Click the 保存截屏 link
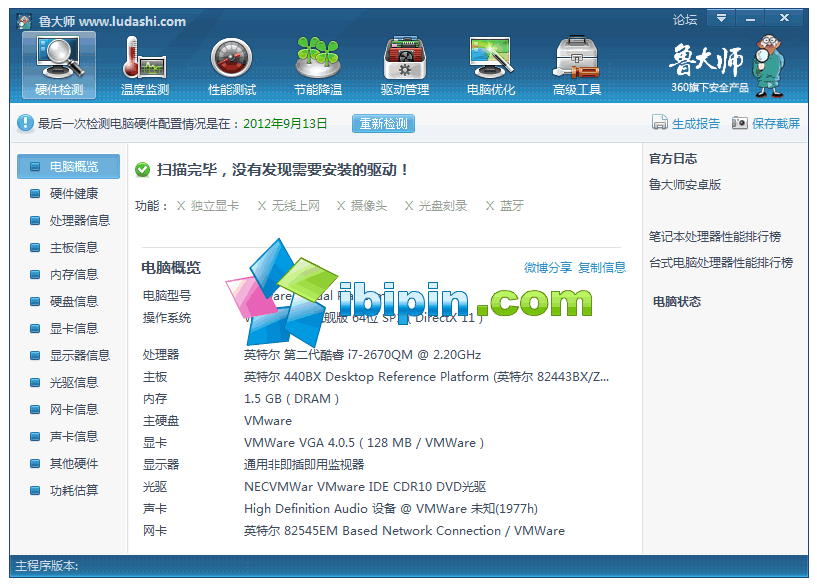 coord(776,123)
